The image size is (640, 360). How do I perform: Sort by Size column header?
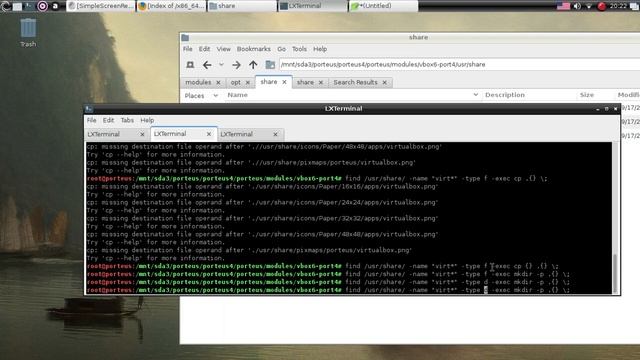click(x=587, y=95)
